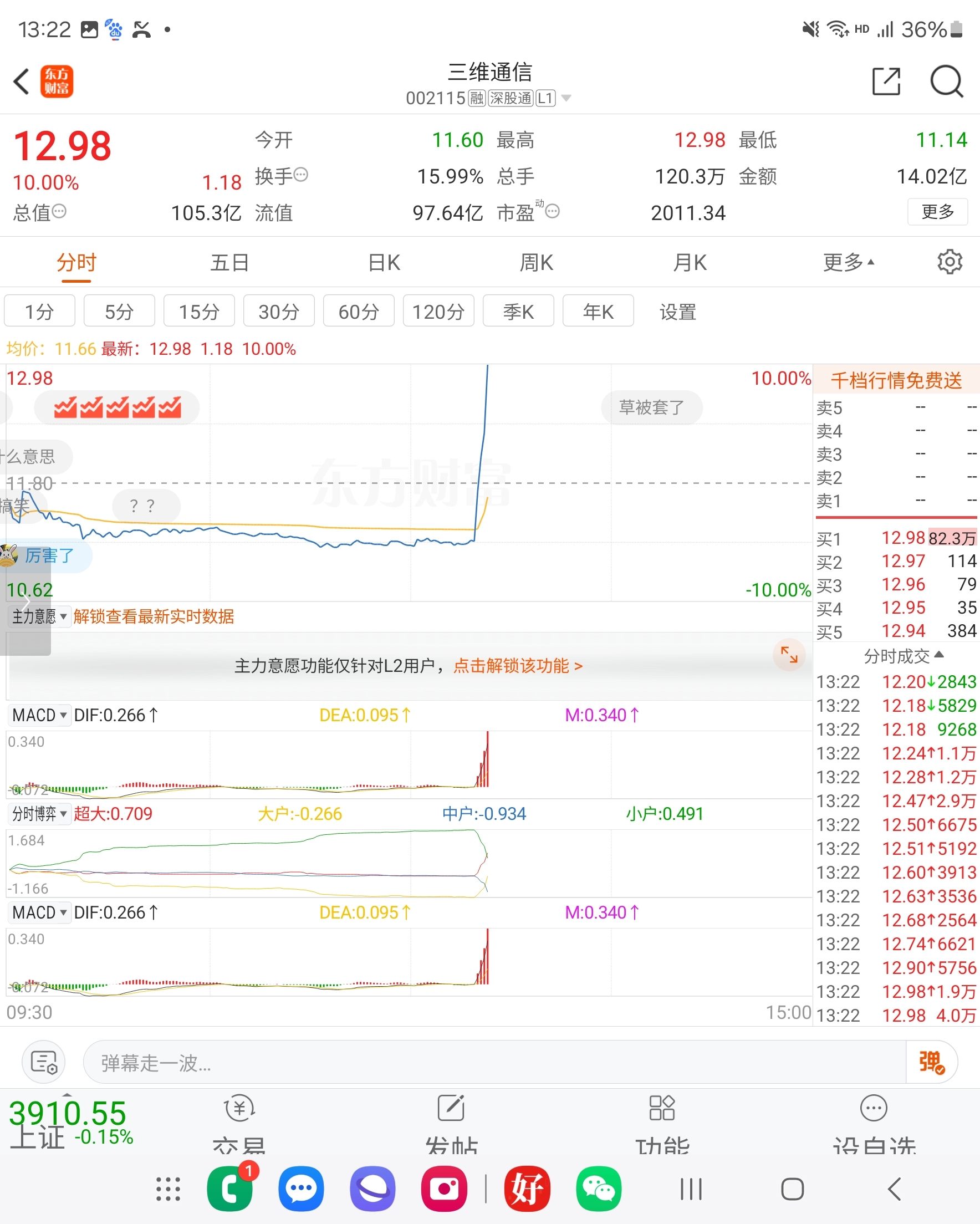
Task: Select the 季K period button
Action: [x=518, y=311]
